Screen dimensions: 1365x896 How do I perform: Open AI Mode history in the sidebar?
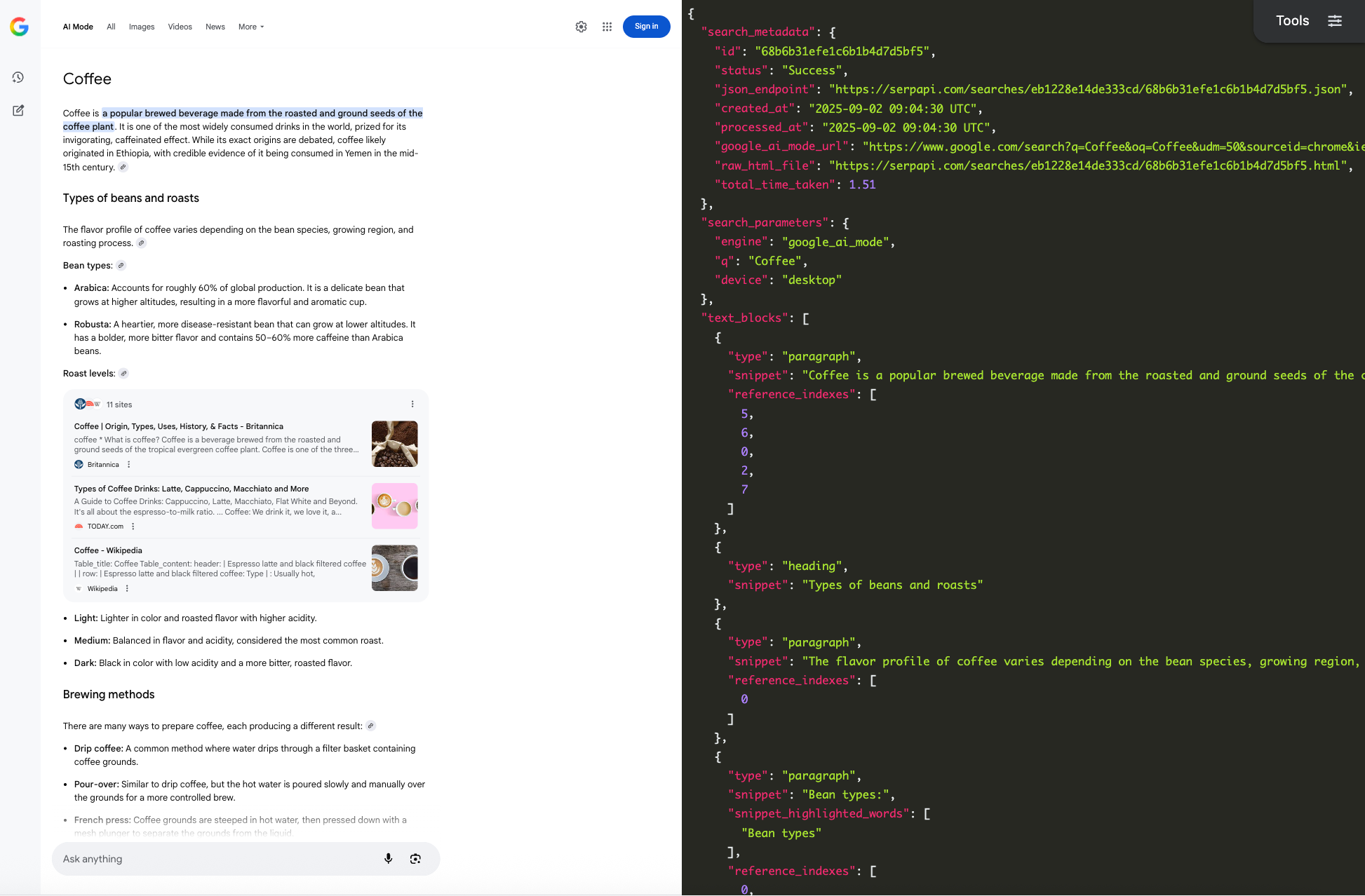pyautogui.click(x=18, y=77)
